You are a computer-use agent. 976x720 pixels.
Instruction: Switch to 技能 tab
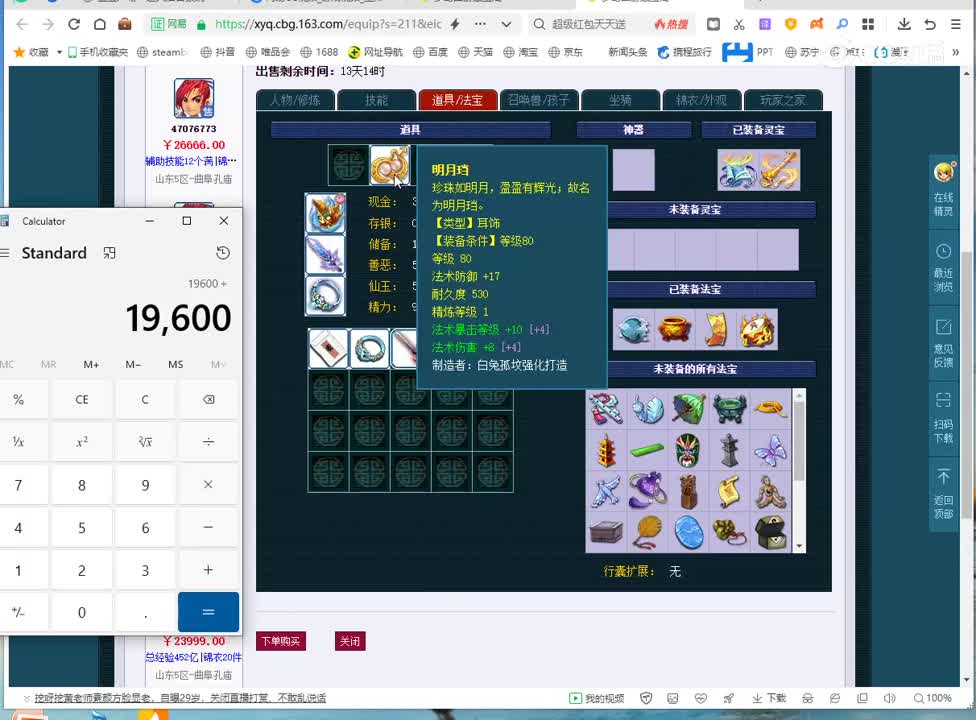tap(377, 100)
